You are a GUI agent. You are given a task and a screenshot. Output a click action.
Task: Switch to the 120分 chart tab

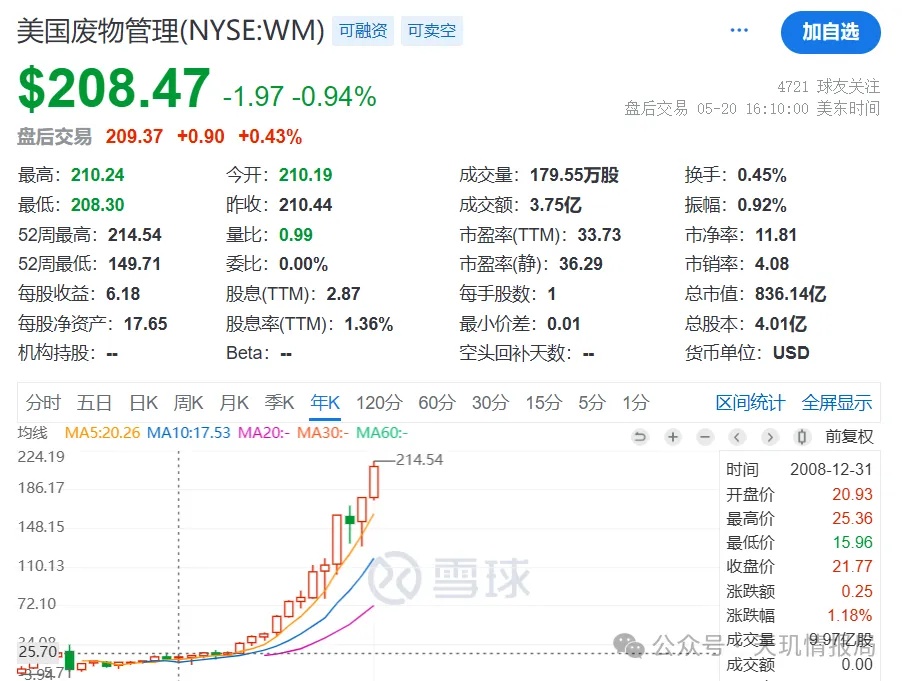[x=379, y=402]
